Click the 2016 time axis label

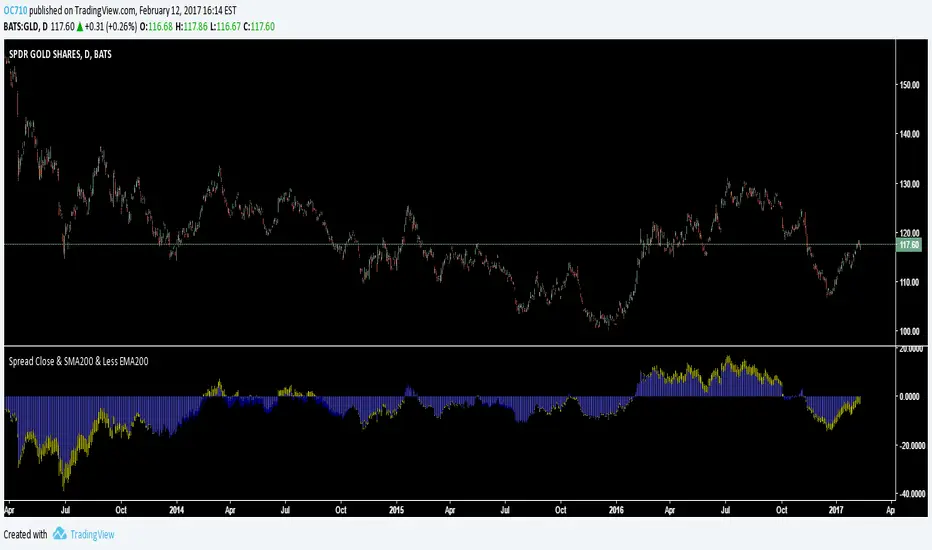(616, 510)
